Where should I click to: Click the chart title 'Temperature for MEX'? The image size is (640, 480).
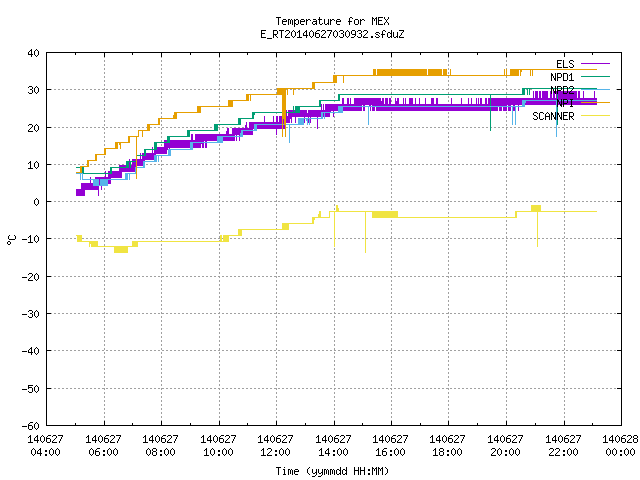click(332, 21)
